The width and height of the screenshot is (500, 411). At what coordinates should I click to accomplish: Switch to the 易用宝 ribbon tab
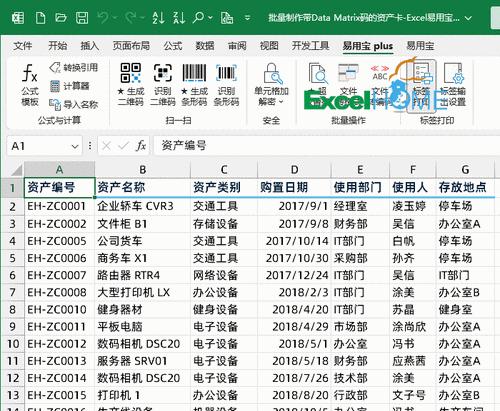pyautogui.click(x=420, y=46)
